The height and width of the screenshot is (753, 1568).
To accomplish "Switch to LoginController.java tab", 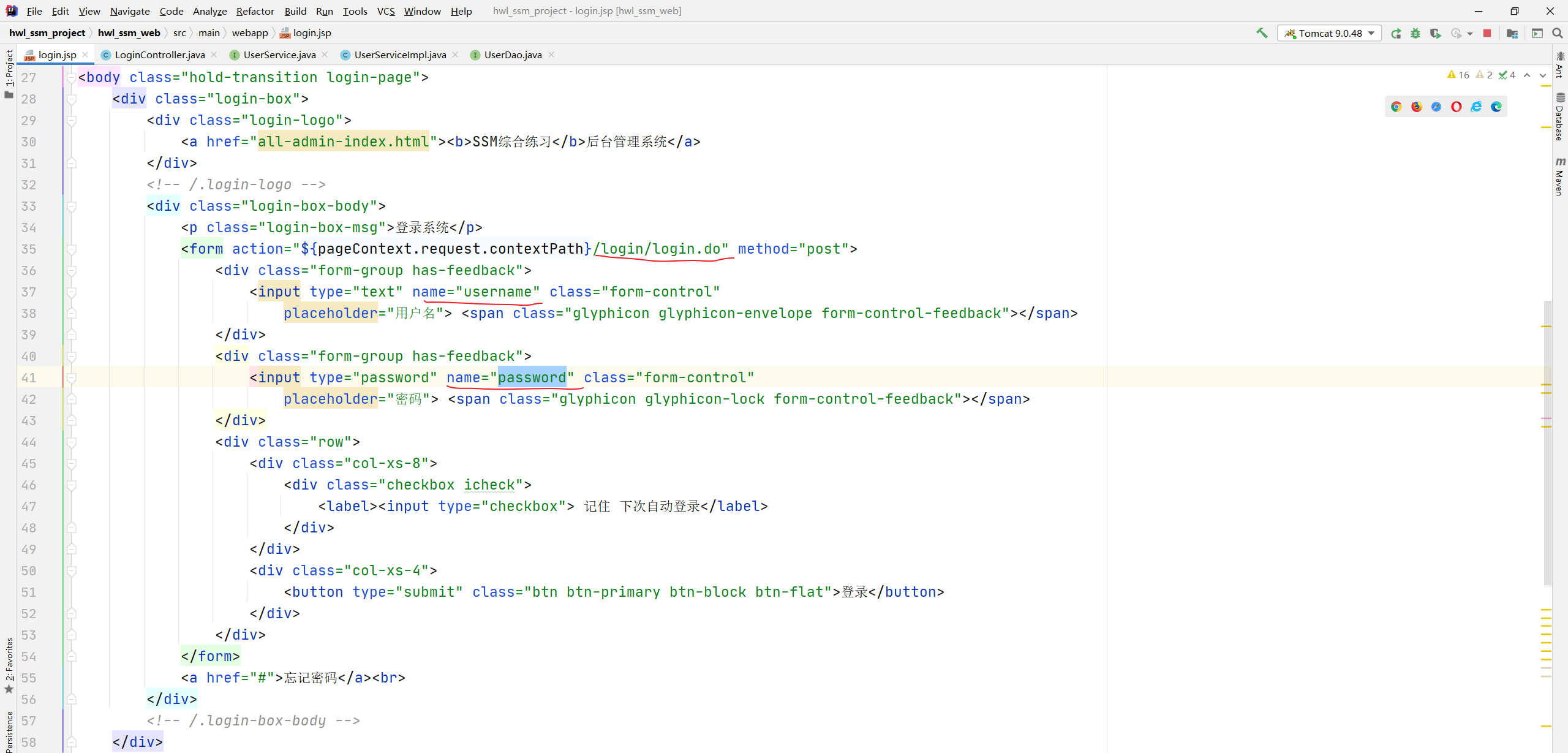I will click(x=159, y=55).
